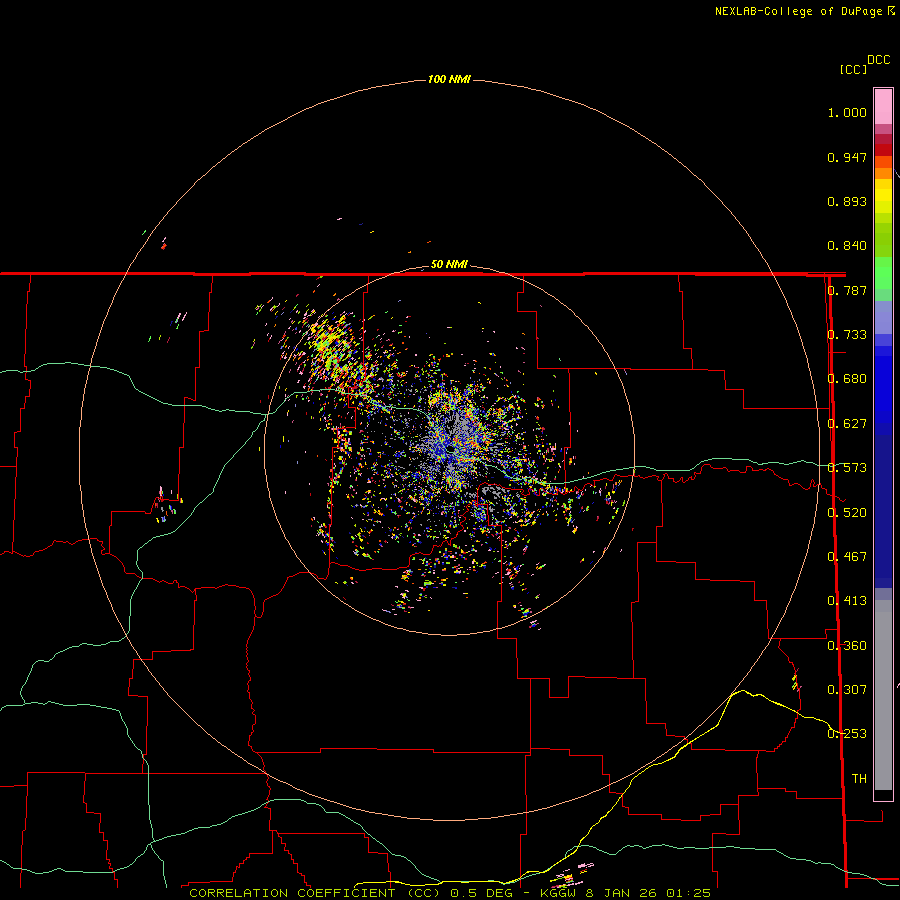Click the 0.733 legend value
The image size is (900, 900).
click(847, 335)
